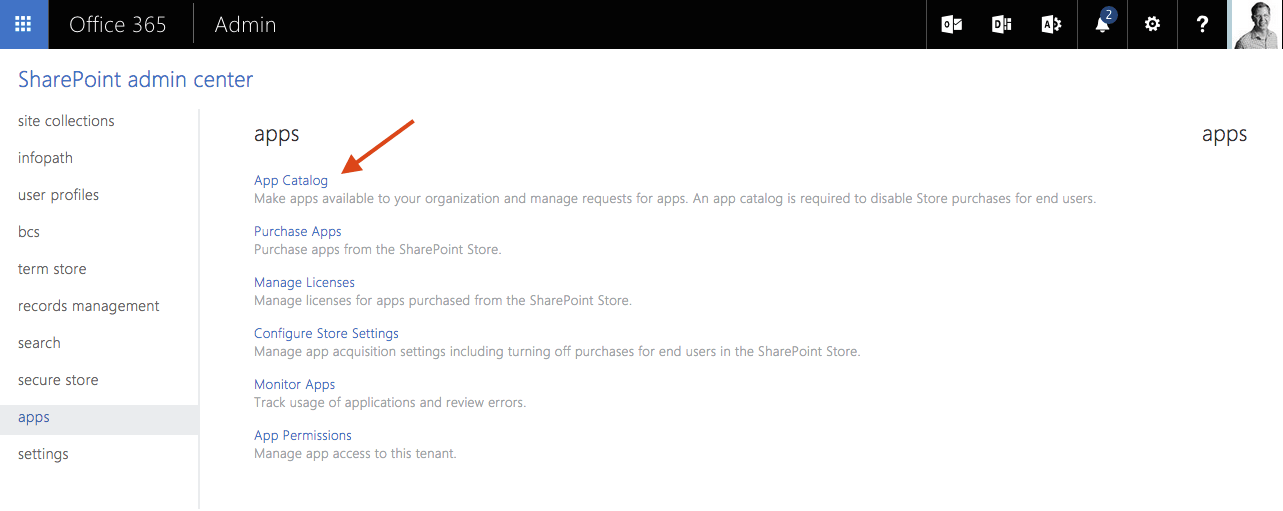Open the settings gear icon
The image size is (1283, 511).
[x=1152, y=24]
